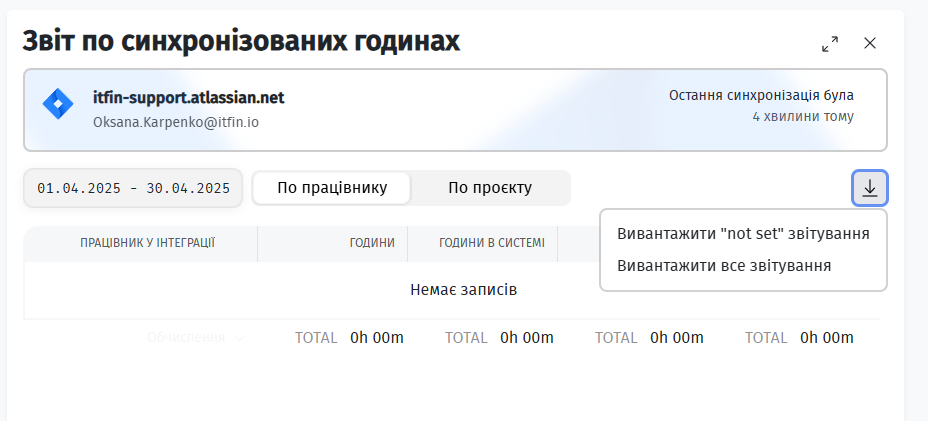The height and width of the screenshot is (421, 934).
Task: Click the report title 'Звіт по синхронізованих годинах'
Action: click(241, 42)
